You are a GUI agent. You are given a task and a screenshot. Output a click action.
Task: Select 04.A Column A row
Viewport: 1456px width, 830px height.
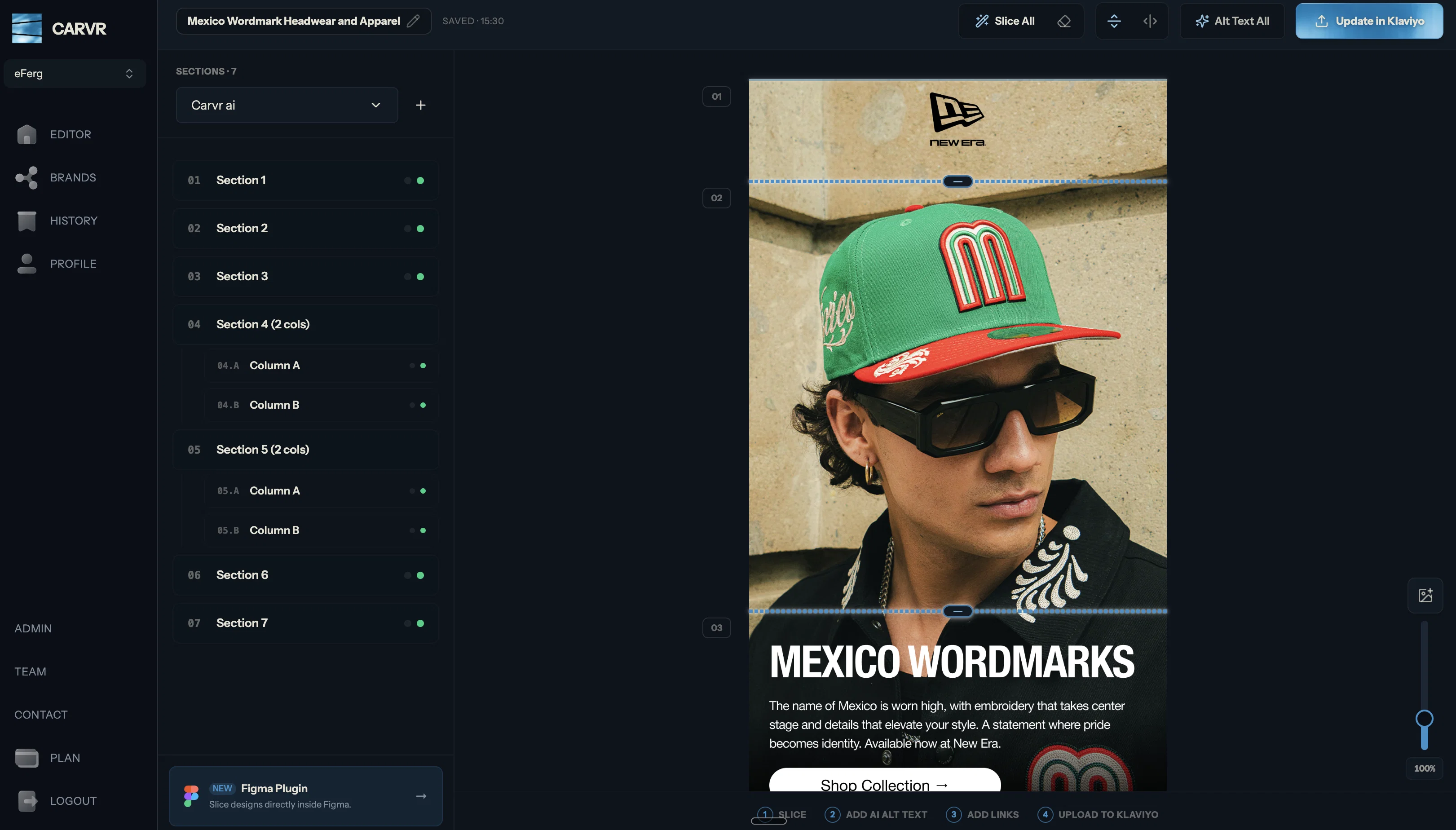click(322, 366)
